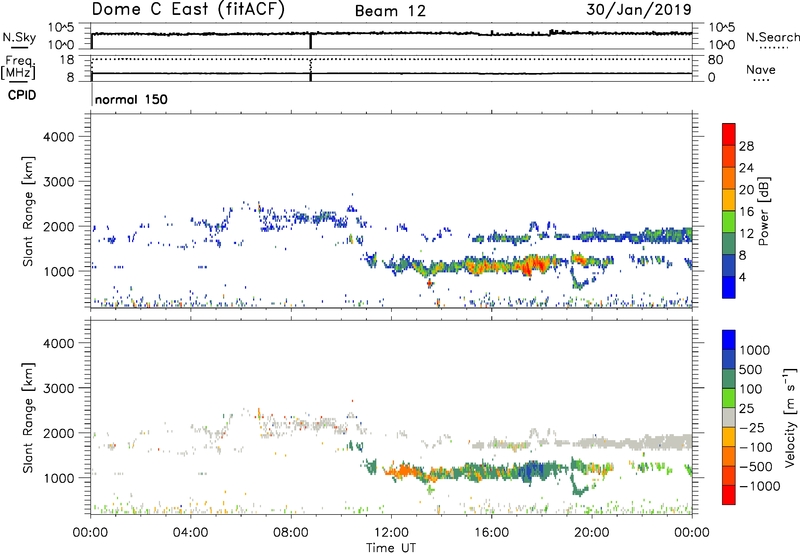Click the 'CPID' label
The image size is (800, 554).
22,95
